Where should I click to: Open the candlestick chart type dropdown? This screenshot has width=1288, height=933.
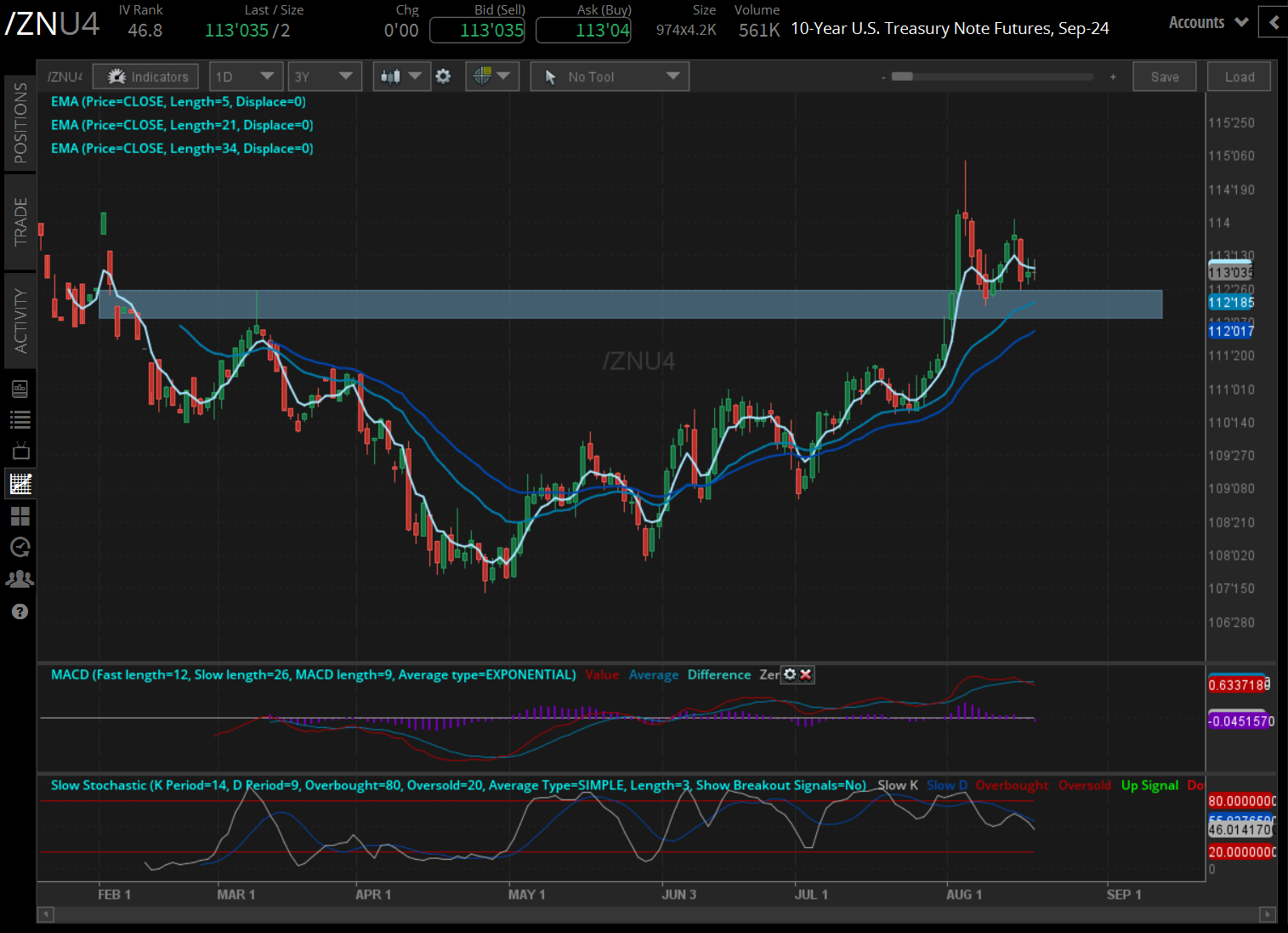pyautogui.click(x=400, y=77)
